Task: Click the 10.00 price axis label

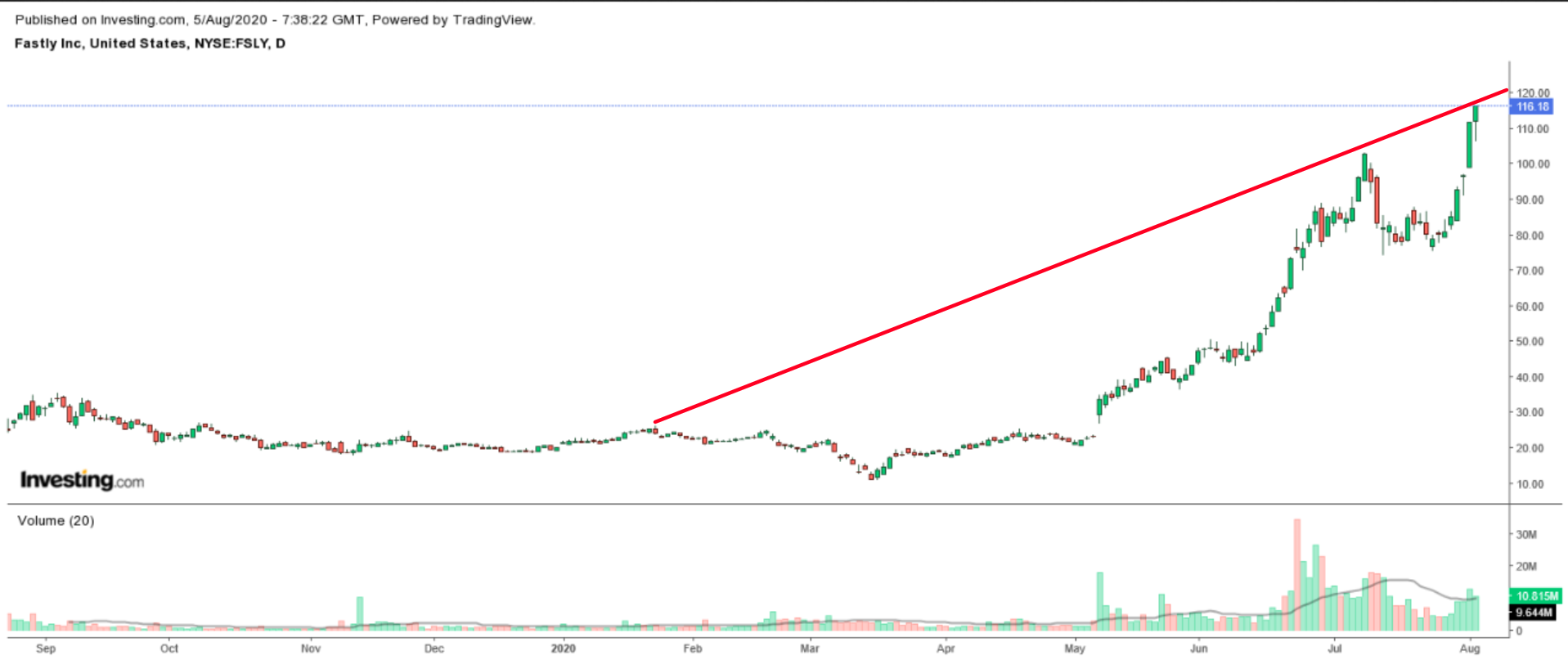Action: tap(1533, 484)
